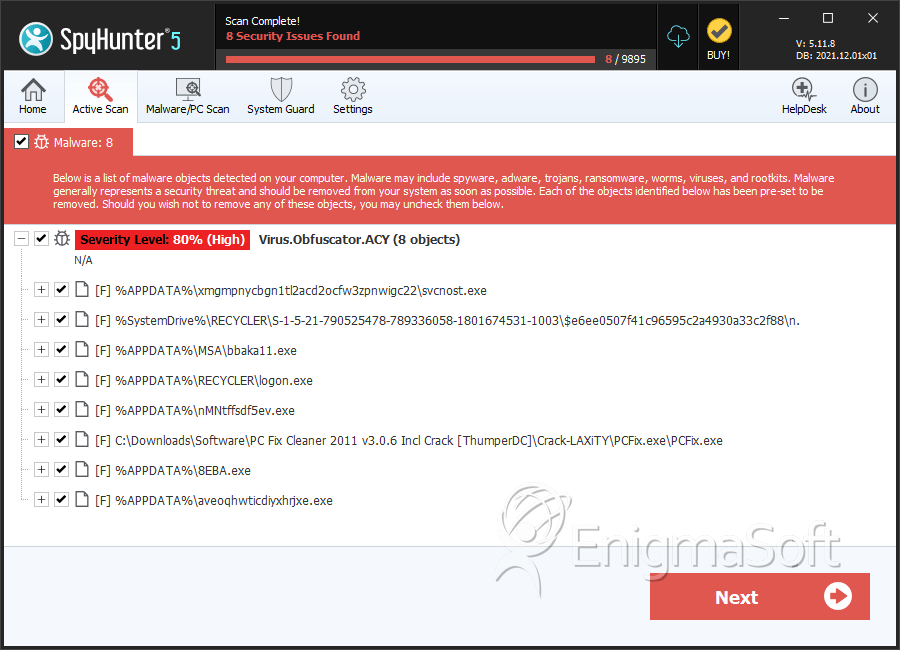Click the Next button
Viewport: 900px width, 650px height.
coord(759,597)
